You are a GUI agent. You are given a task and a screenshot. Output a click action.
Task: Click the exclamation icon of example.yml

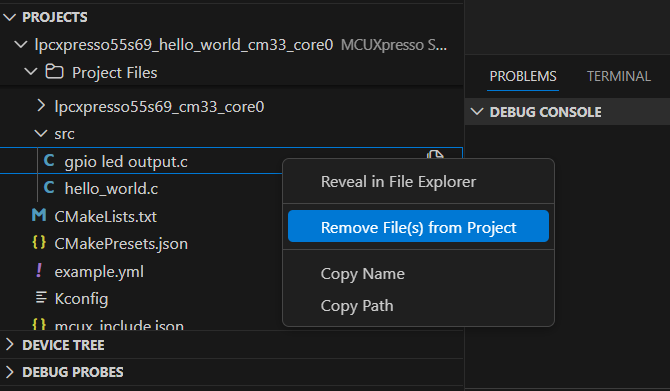pyautogui.click(x=39, y=270)
